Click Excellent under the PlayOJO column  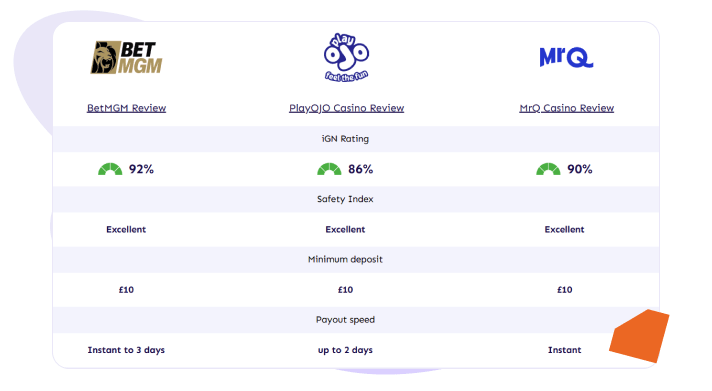click(x=345, y=229)
